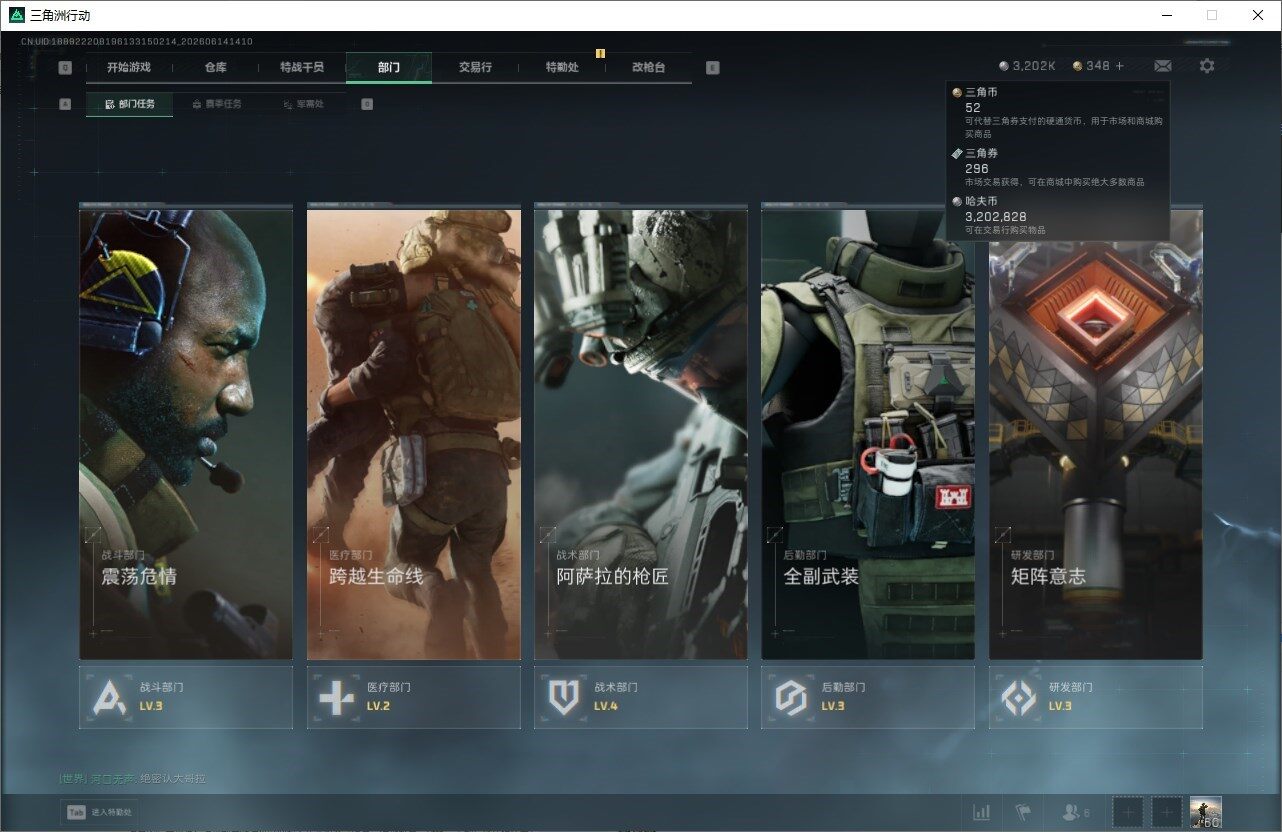This screenshot has height=832, width=1282.
Task: Click the 战斗部门 LV.3 panel
Action: coord(186,697)
